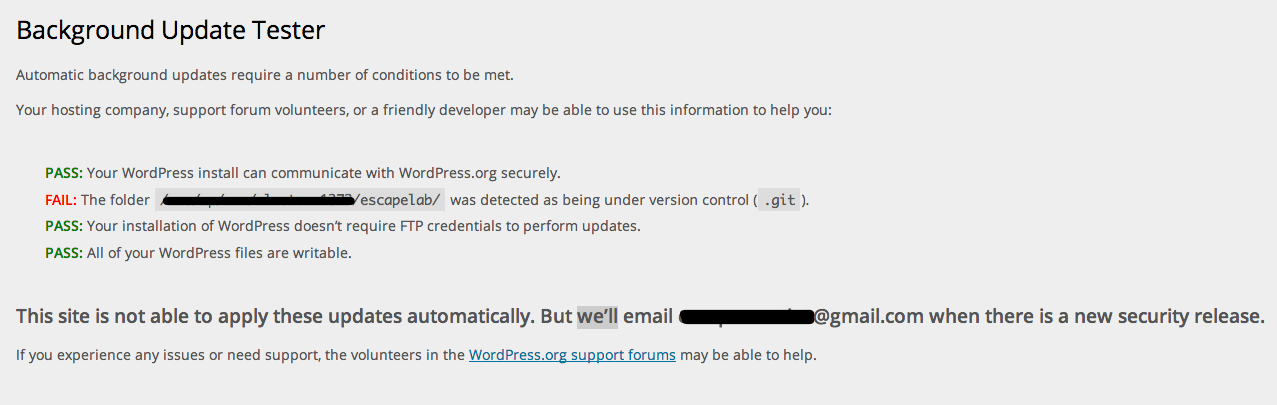Click "All of your WordPress files are writable"

[x=219, y=253]
